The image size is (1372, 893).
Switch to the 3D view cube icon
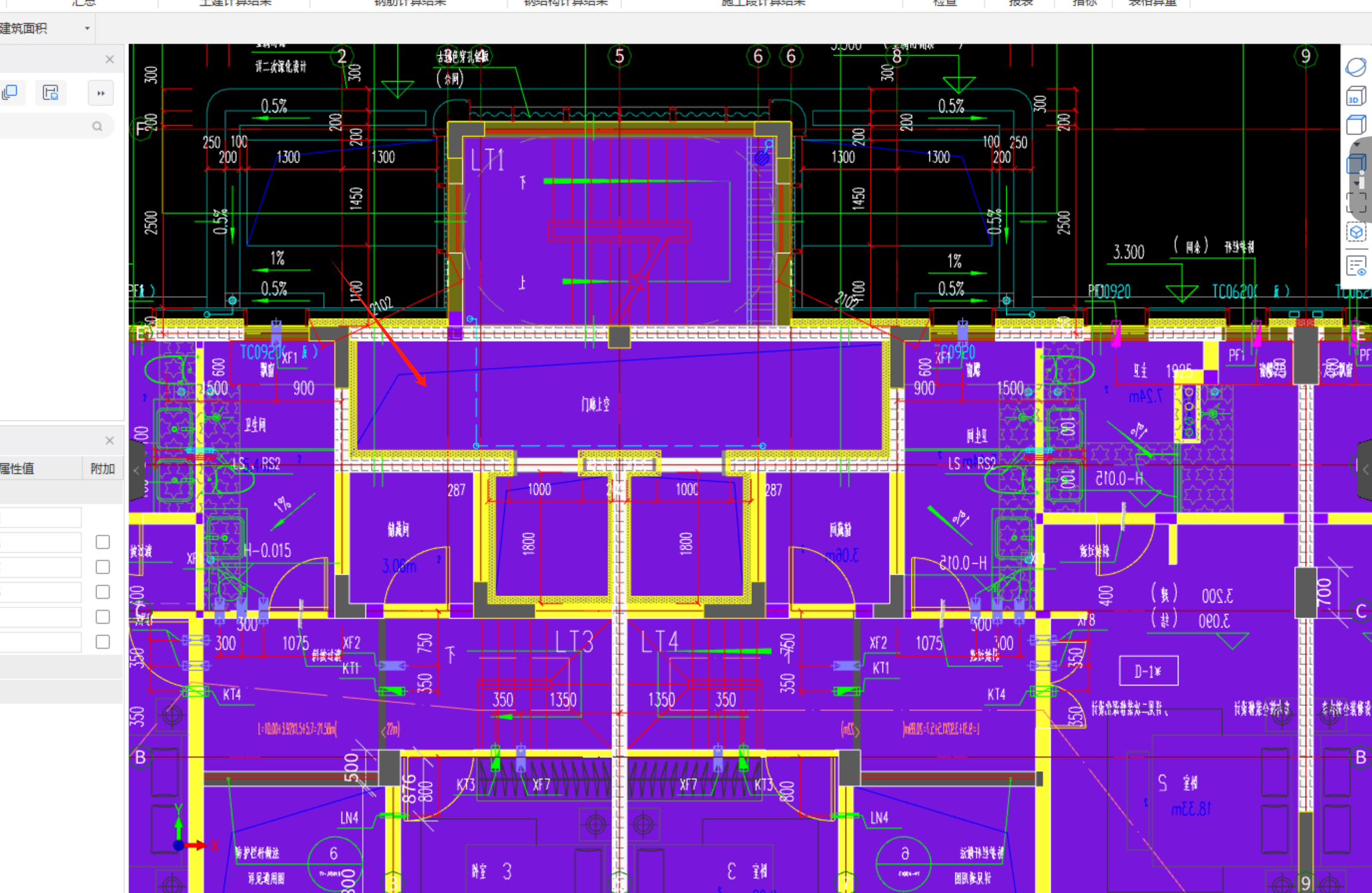click(x=1355, y=97)
